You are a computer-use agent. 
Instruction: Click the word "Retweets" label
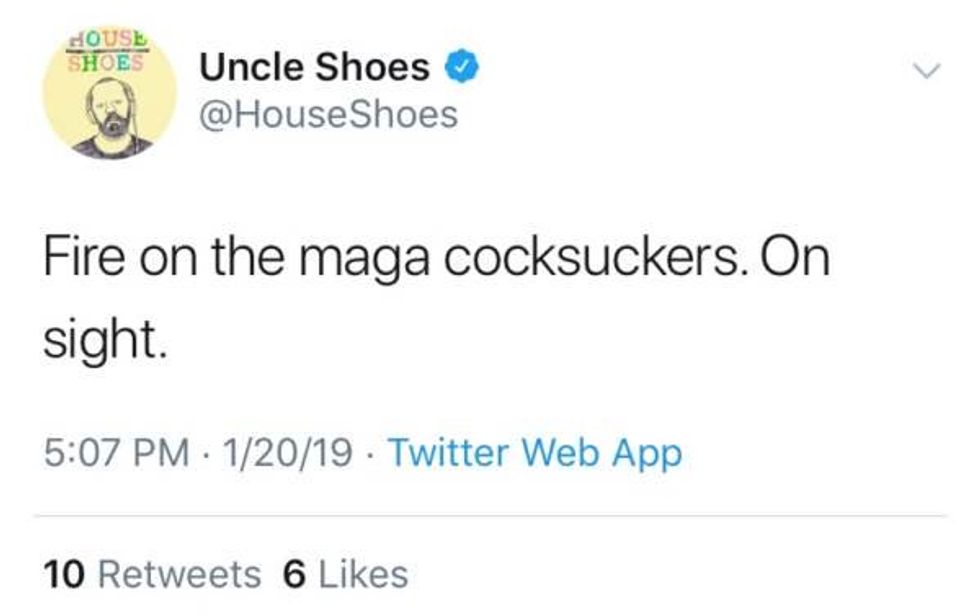[x=179, y=574]
